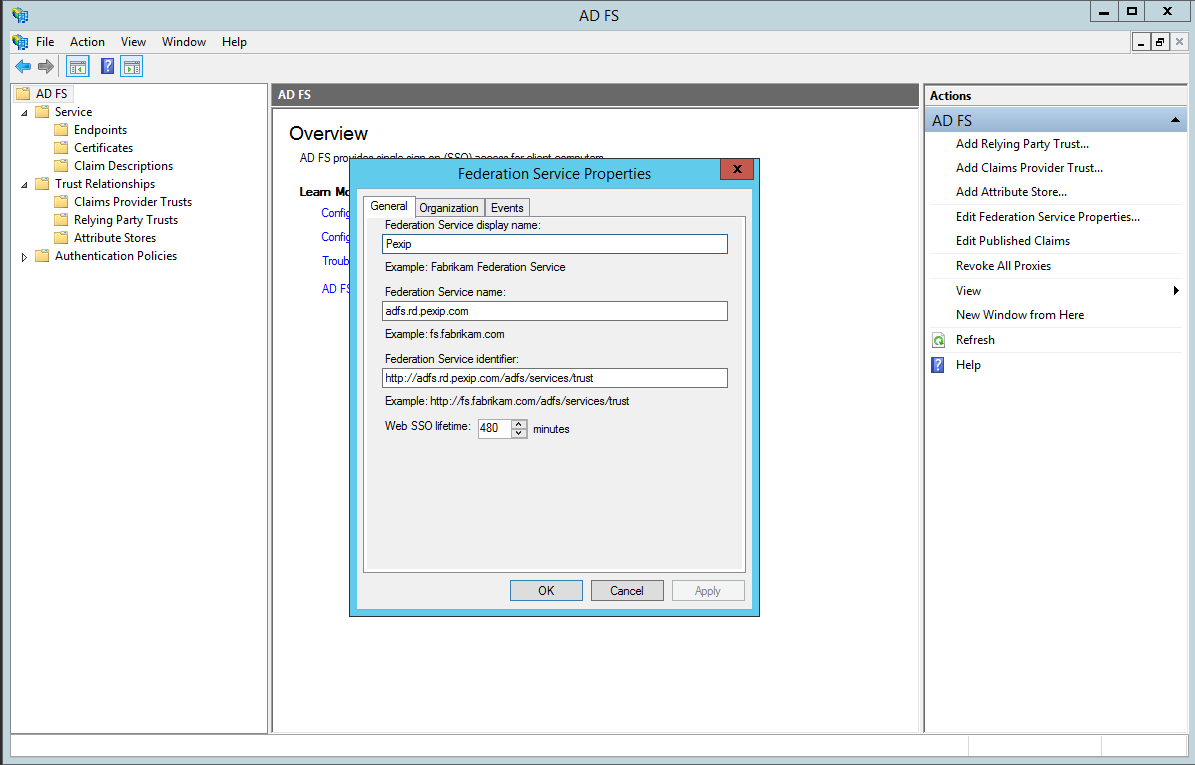This screenshot has height=765, width=1195.
Task: Toggle the Show/Hide Console Tree icon
Action: (x=78, y=67)
